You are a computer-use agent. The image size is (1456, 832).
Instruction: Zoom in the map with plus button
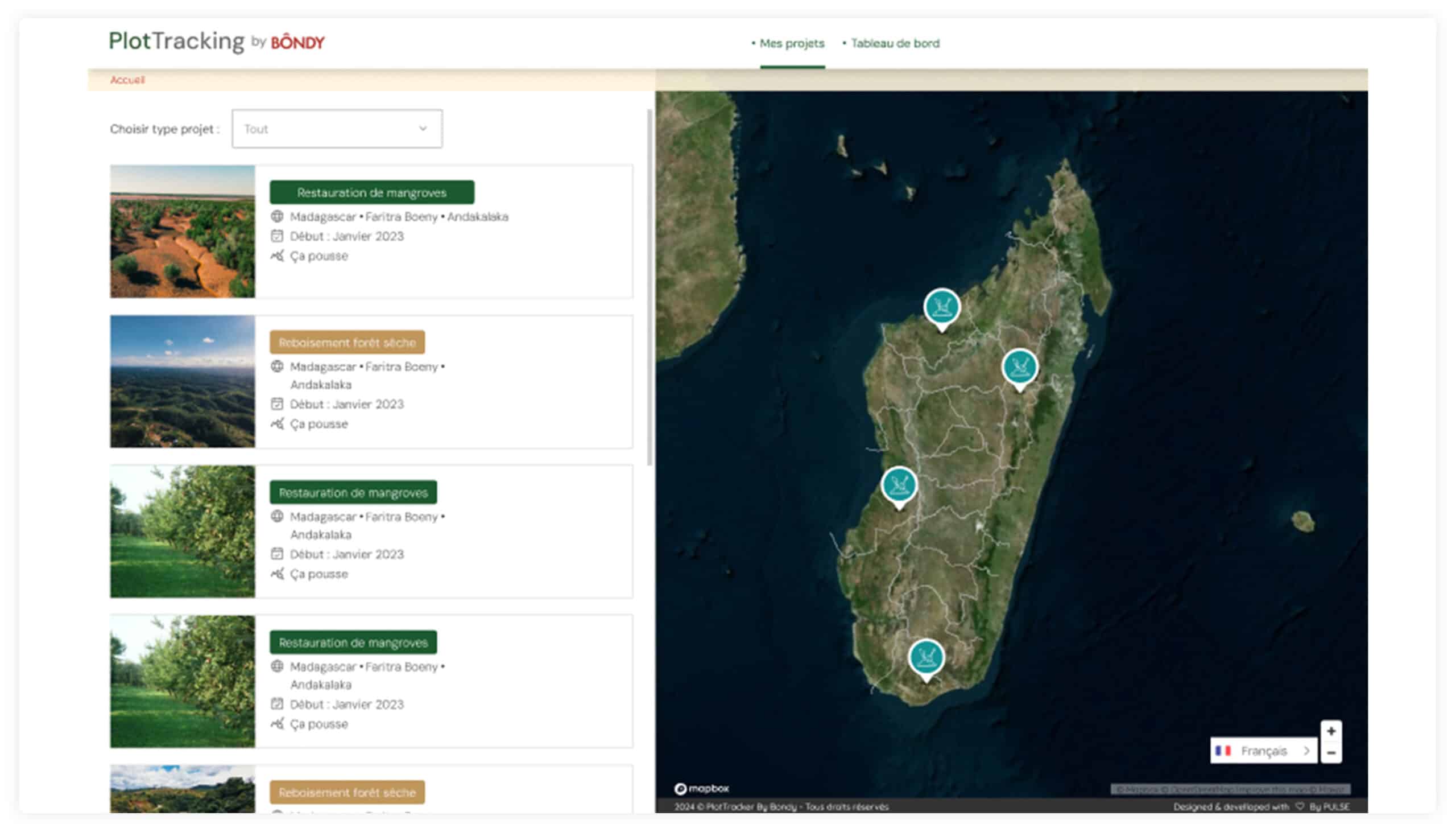coord(1331,731)
